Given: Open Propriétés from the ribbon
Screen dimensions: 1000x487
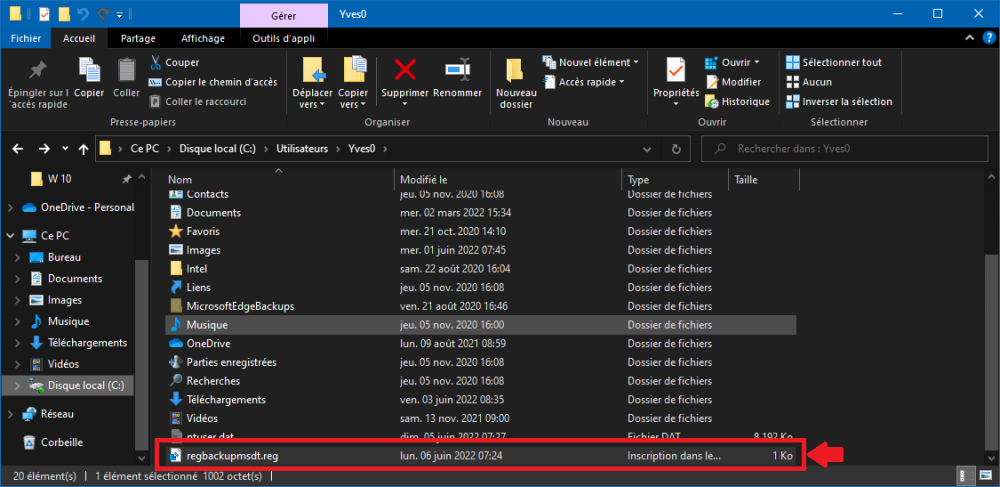Looking at the screenshot, I should (x=676, y=71).
